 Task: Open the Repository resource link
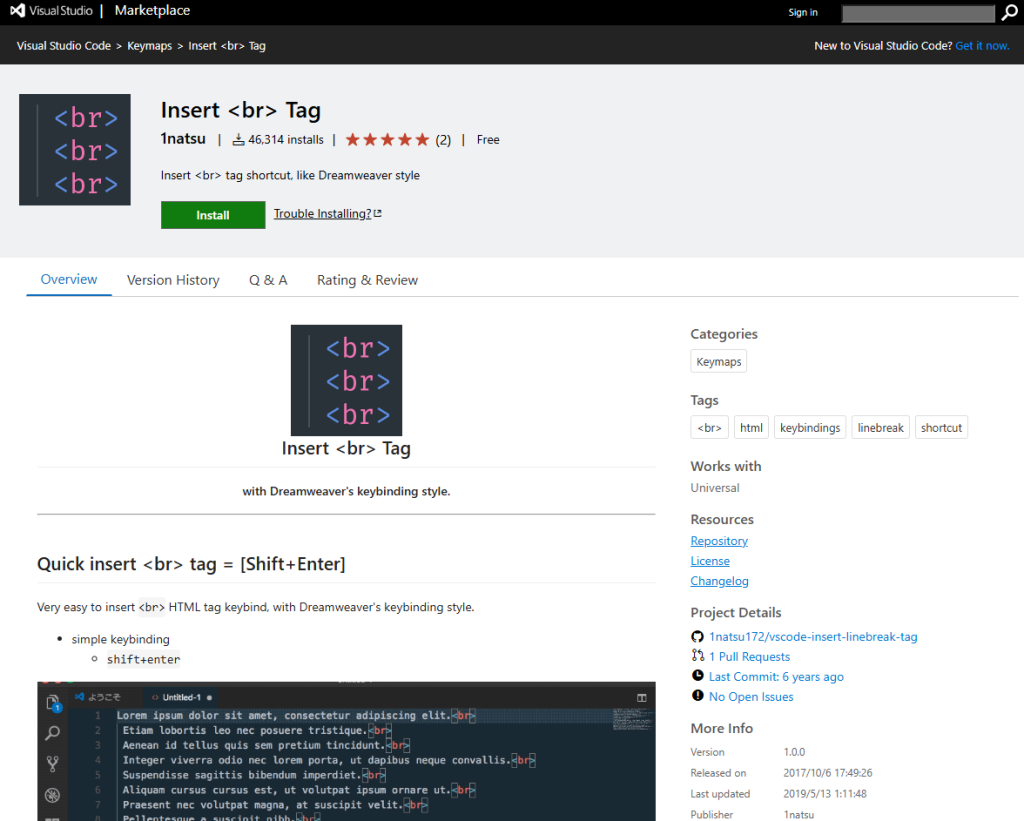tap(719, 541)
